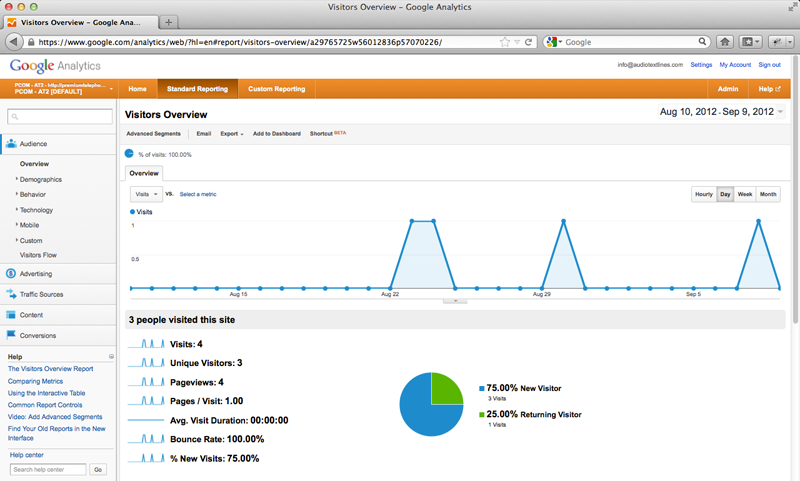Open the Export dropdown menu

pos(232,134)
